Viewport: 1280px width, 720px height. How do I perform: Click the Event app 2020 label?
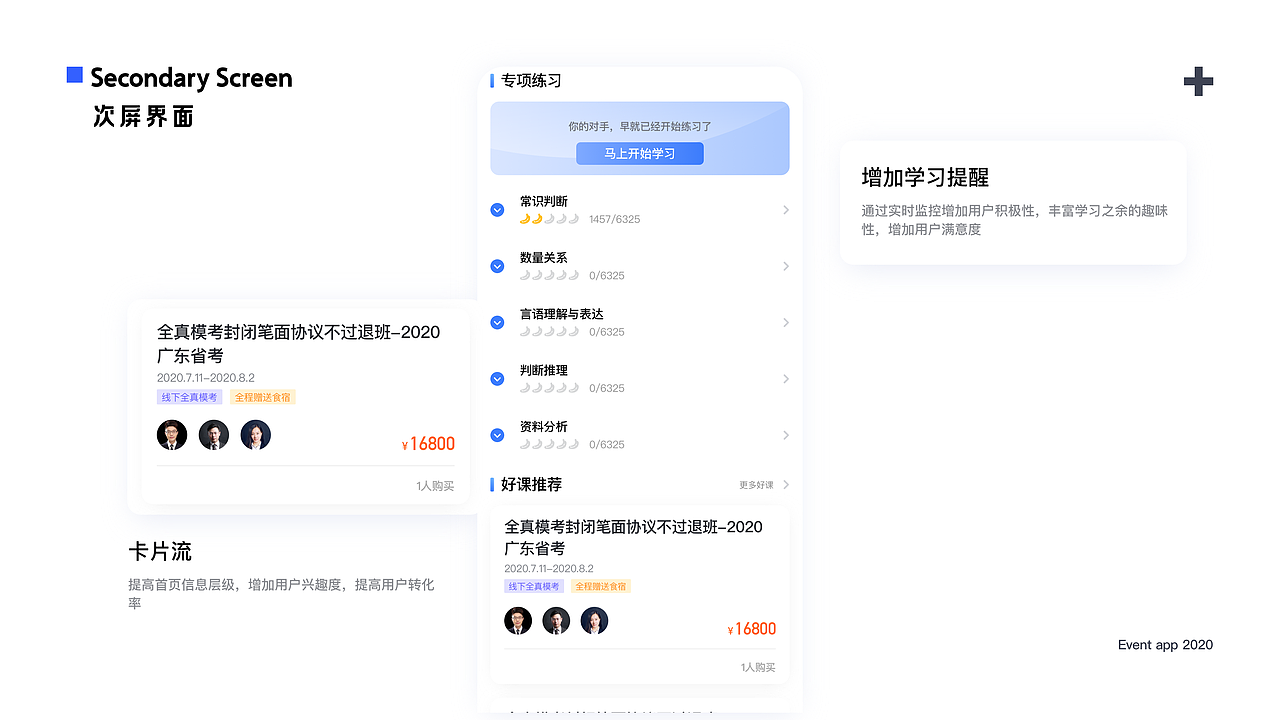click(x=1165, y=645)
